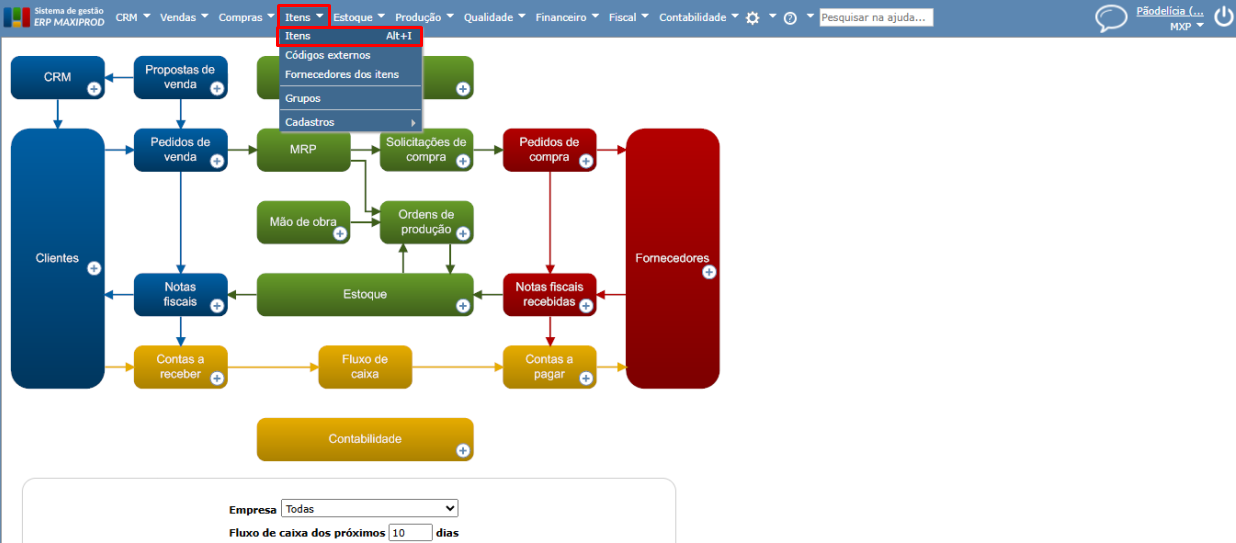Screen dimensions: 1236x543
Task: Open the yellow Contabilidade box
Action: [x=365, y=439]
